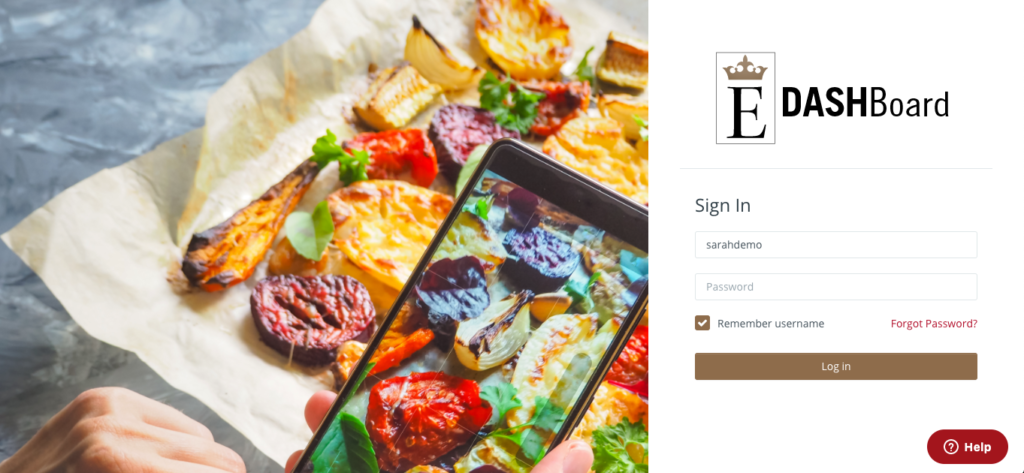Viewport: 1024px width, 473px height.
Task: Click the crowned E logo icon
Action: click(x=745, y=98)
